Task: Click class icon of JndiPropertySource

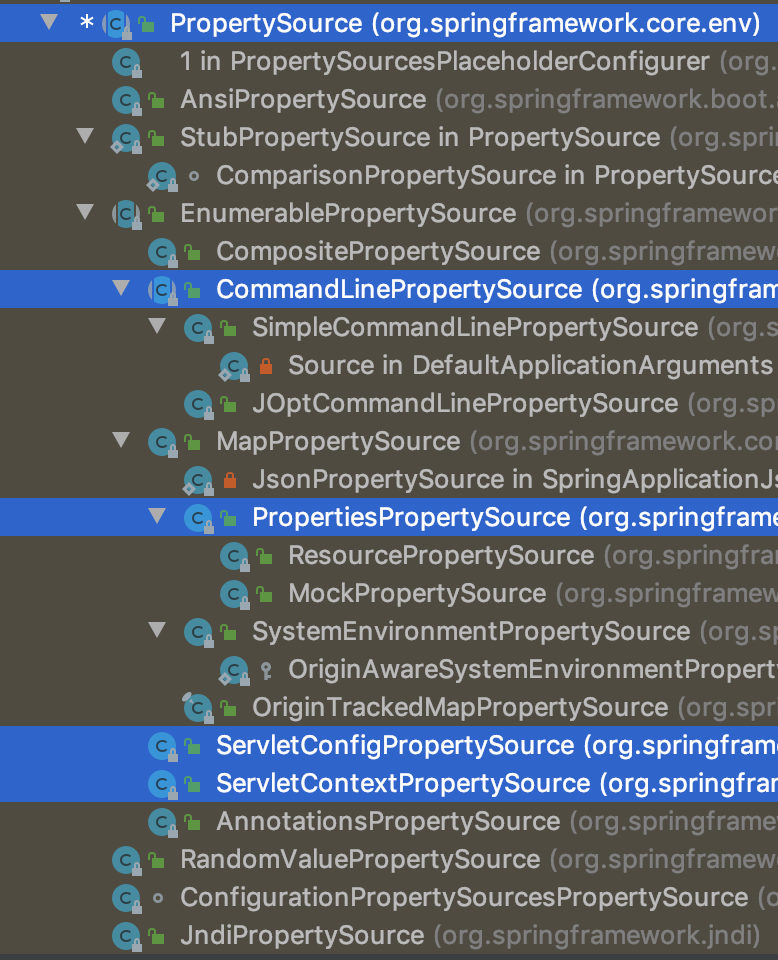Action: click(127, 936)
